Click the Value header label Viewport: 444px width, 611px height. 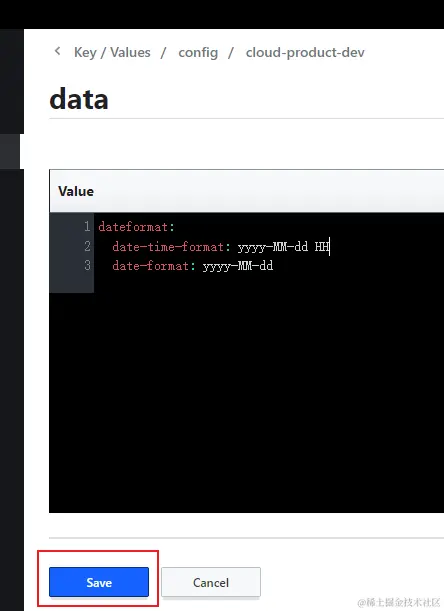[76, 191]
